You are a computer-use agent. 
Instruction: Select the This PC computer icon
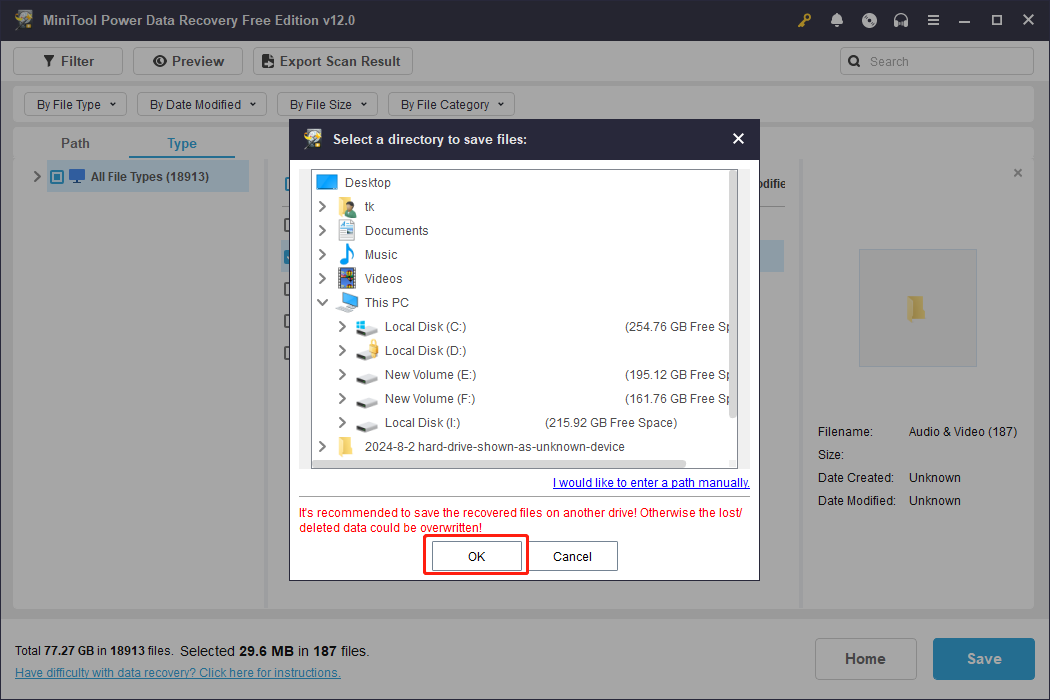(x=347, y=302)
